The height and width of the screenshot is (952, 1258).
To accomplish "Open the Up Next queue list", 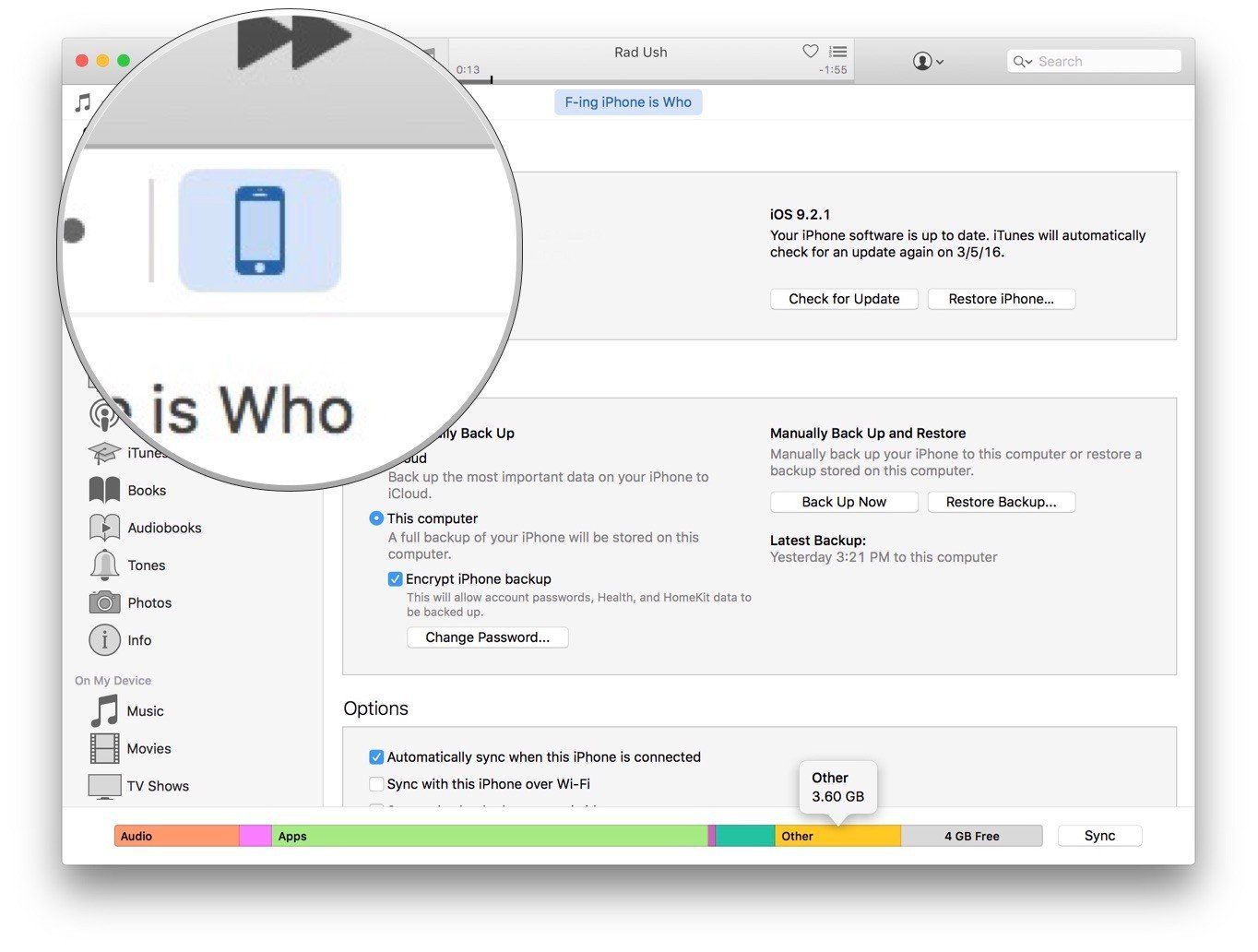I will tap(837, 53).
